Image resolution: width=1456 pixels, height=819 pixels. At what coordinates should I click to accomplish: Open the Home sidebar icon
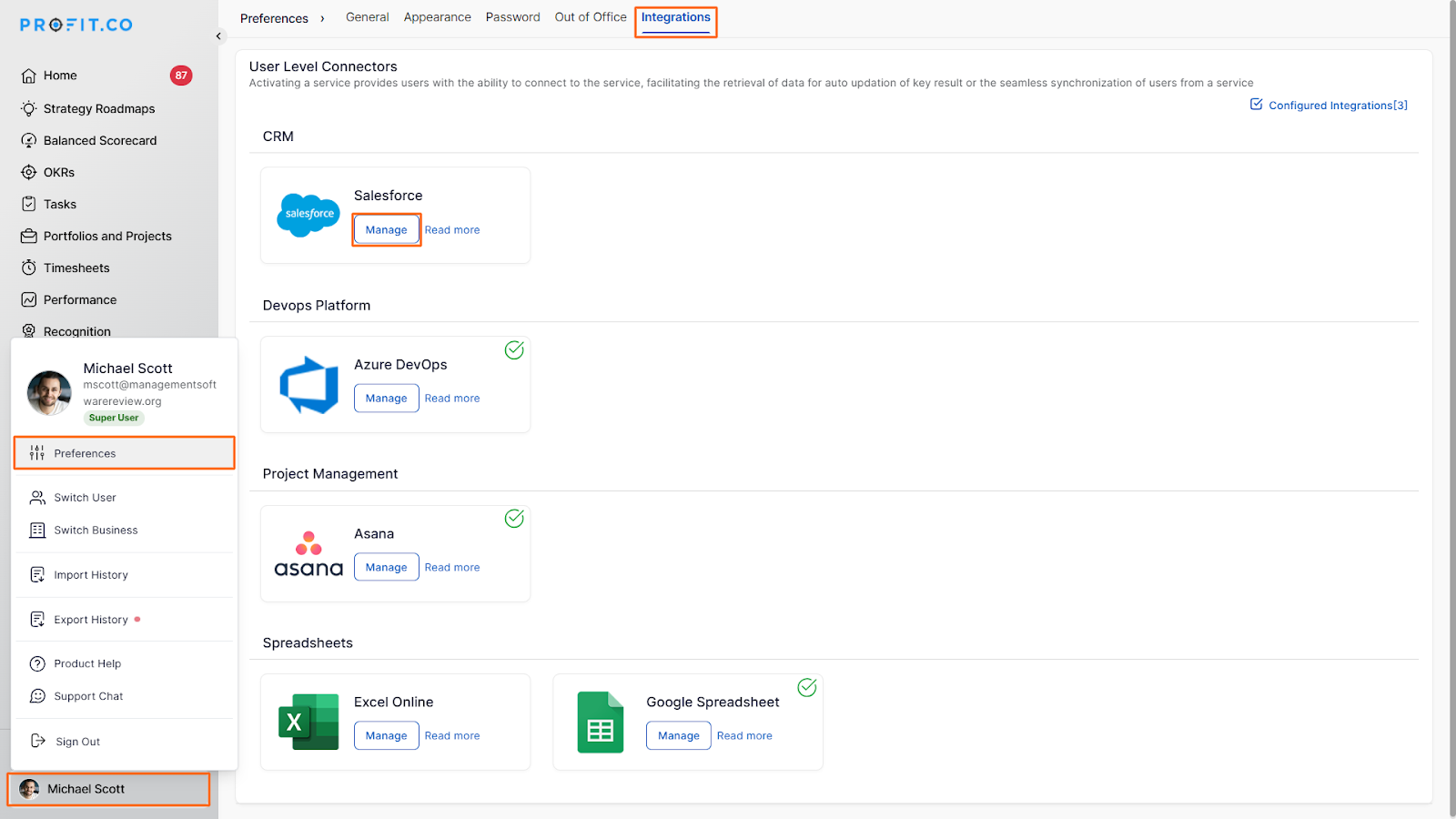(29, 76)
